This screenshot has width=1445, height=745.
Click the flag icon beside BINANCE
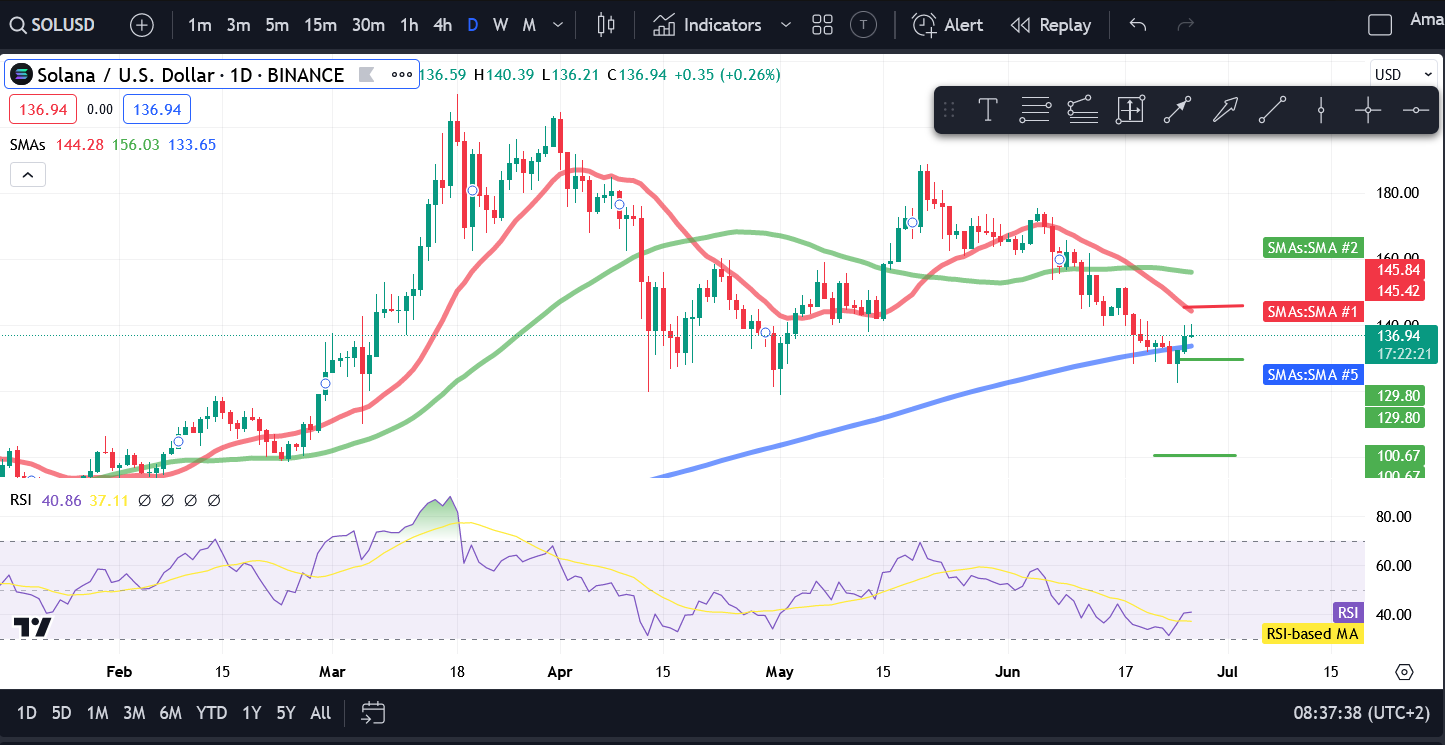click(x=366, y=75)
